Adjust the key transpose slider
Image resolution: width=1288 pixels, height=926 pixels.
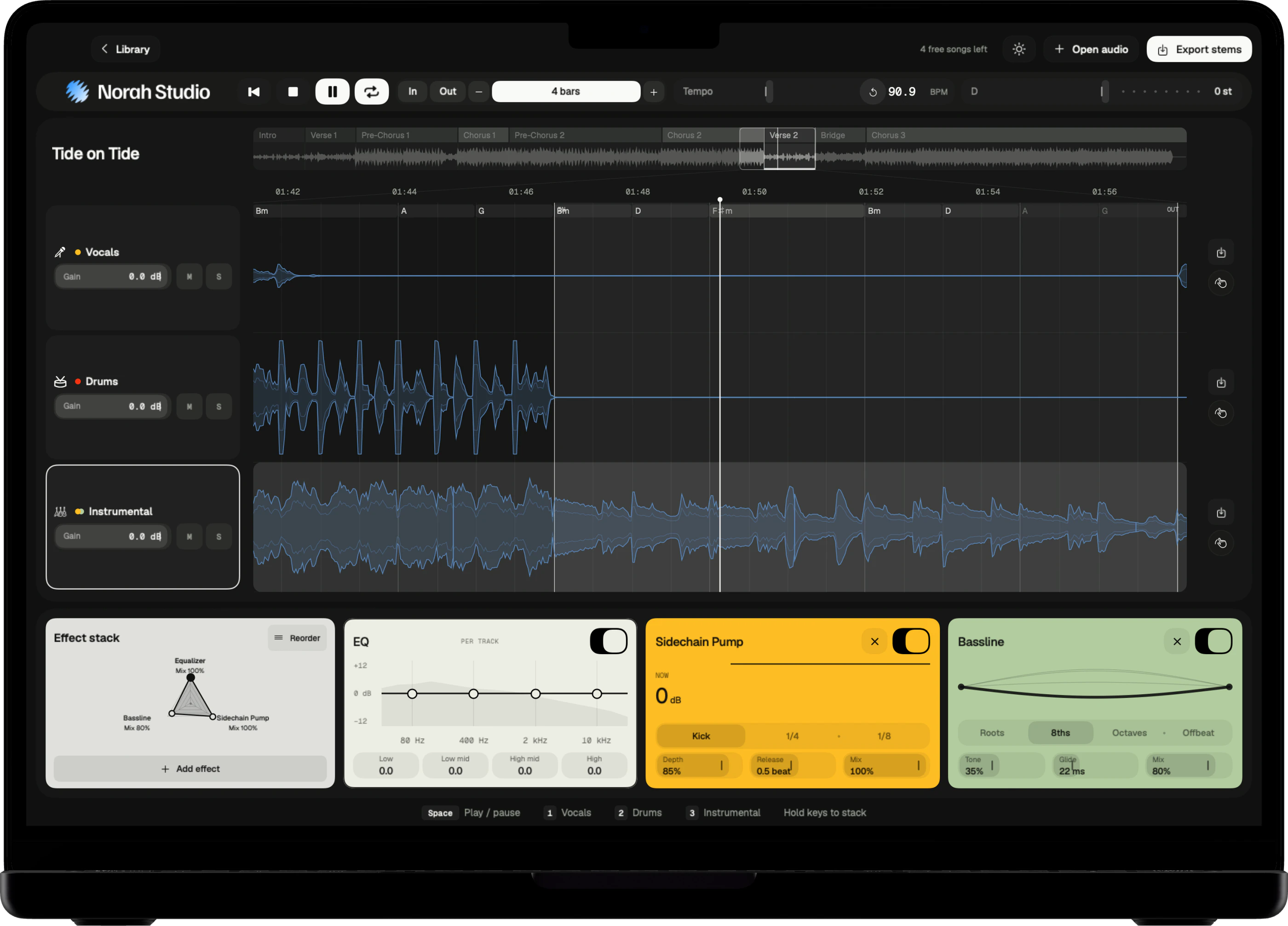click(x=1104, y=92)
